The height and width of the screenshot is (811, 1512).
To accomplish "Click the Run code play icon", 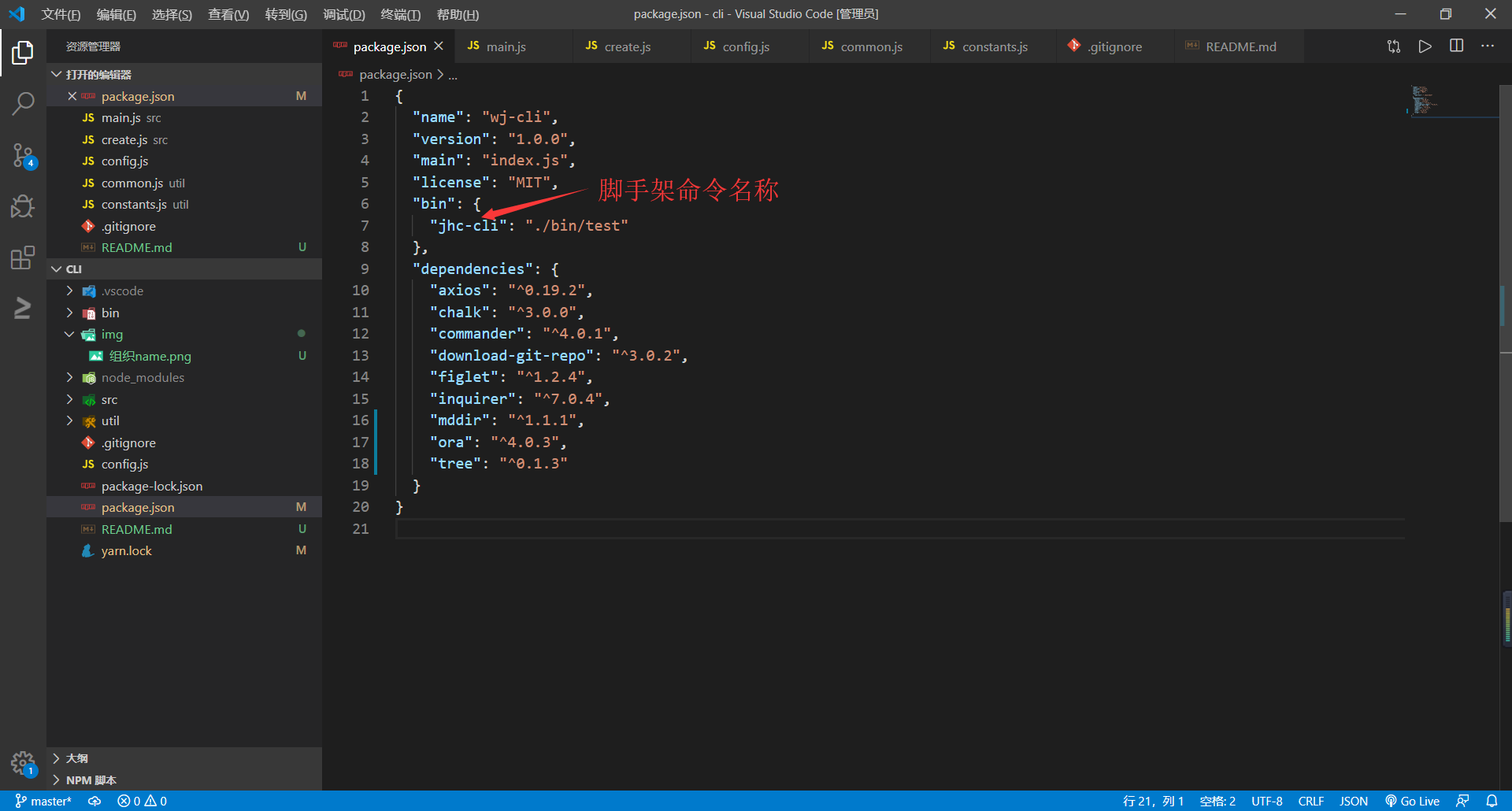I will click(x=1425, y=46).
